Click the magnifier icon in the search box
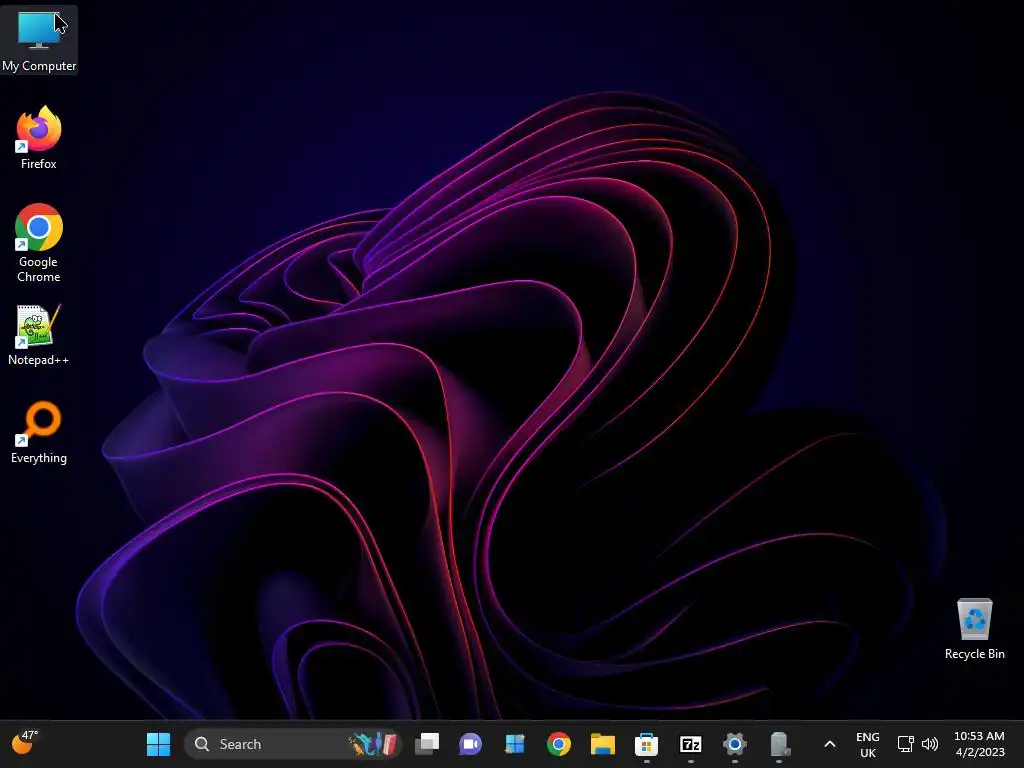 pyautogui.click(x=202, y=744)
